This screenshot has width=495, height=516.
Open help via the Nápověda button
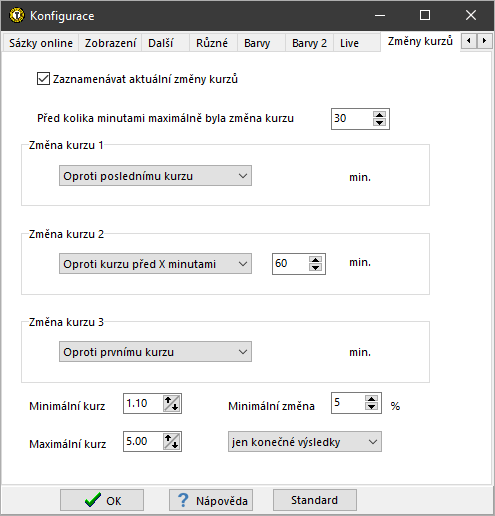211,500
